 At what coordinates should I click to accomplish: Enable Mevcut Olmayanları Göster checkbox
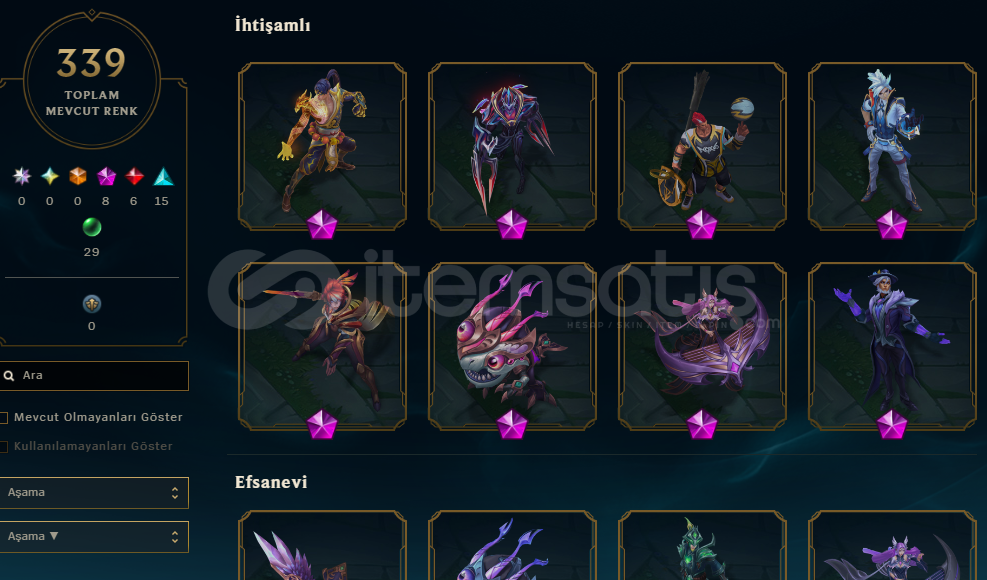point(4,418)
